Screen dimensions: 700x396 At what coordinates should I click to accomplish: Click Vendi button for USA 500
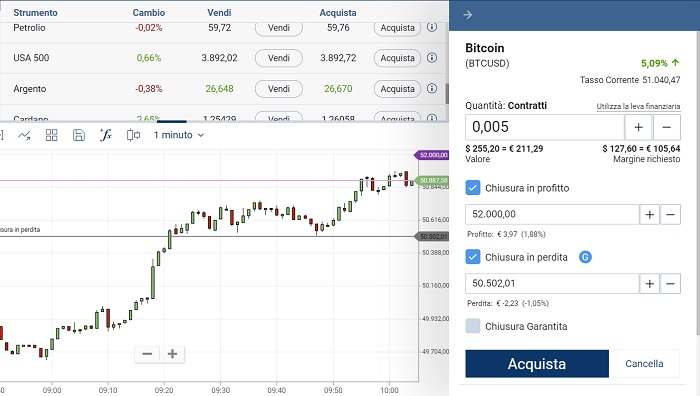coord(279,58)
